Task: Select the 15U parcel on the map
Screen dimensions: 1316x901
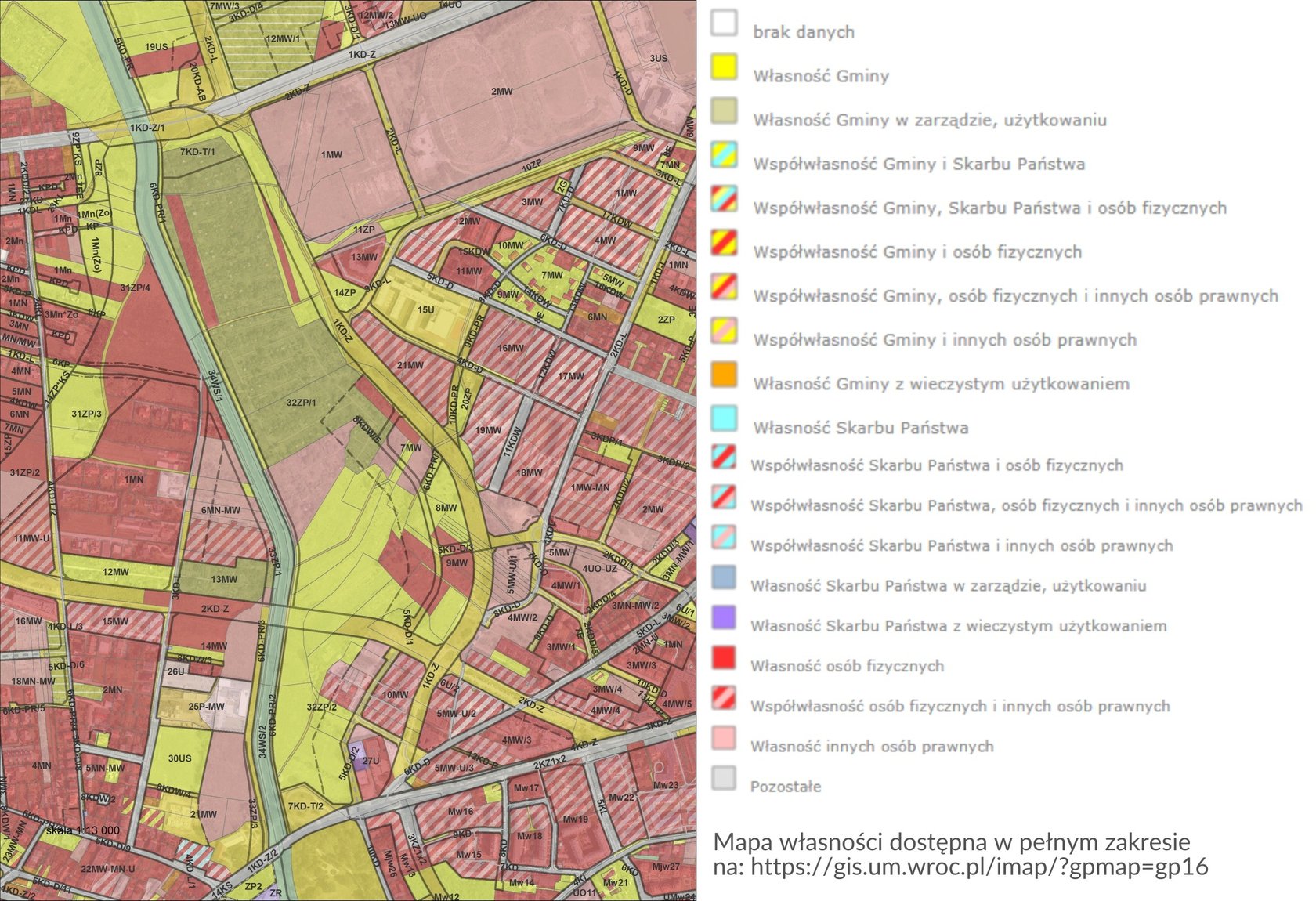Action: coord(425,310)
